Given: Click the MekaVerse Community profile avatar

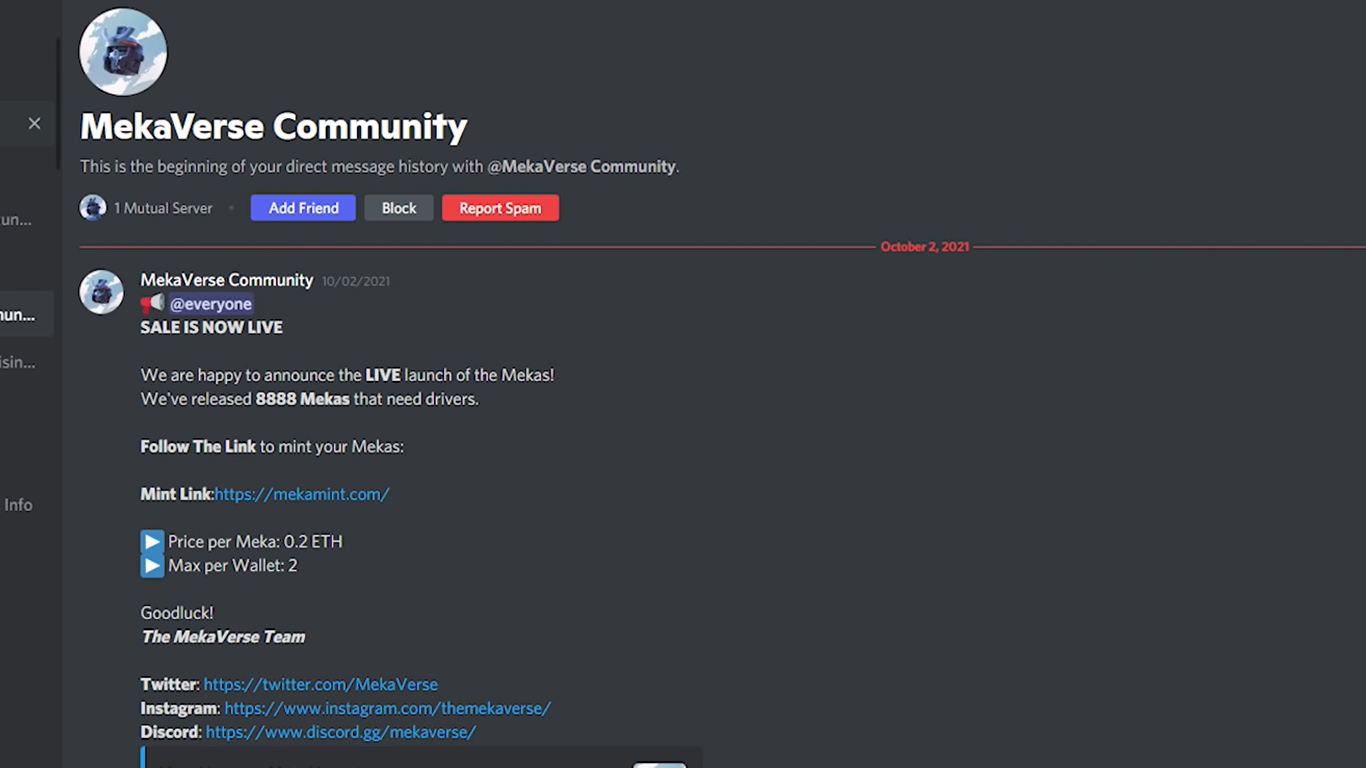Looking at the screenshot, I should click(x=122, y=51).
